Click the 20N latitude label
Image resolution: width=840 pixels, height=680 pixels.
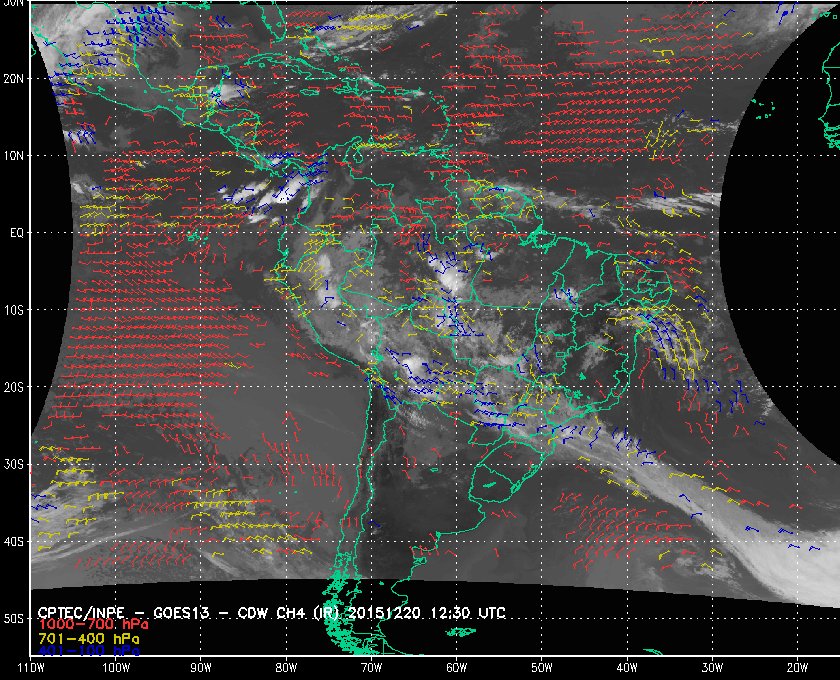(x=13, y=79)
